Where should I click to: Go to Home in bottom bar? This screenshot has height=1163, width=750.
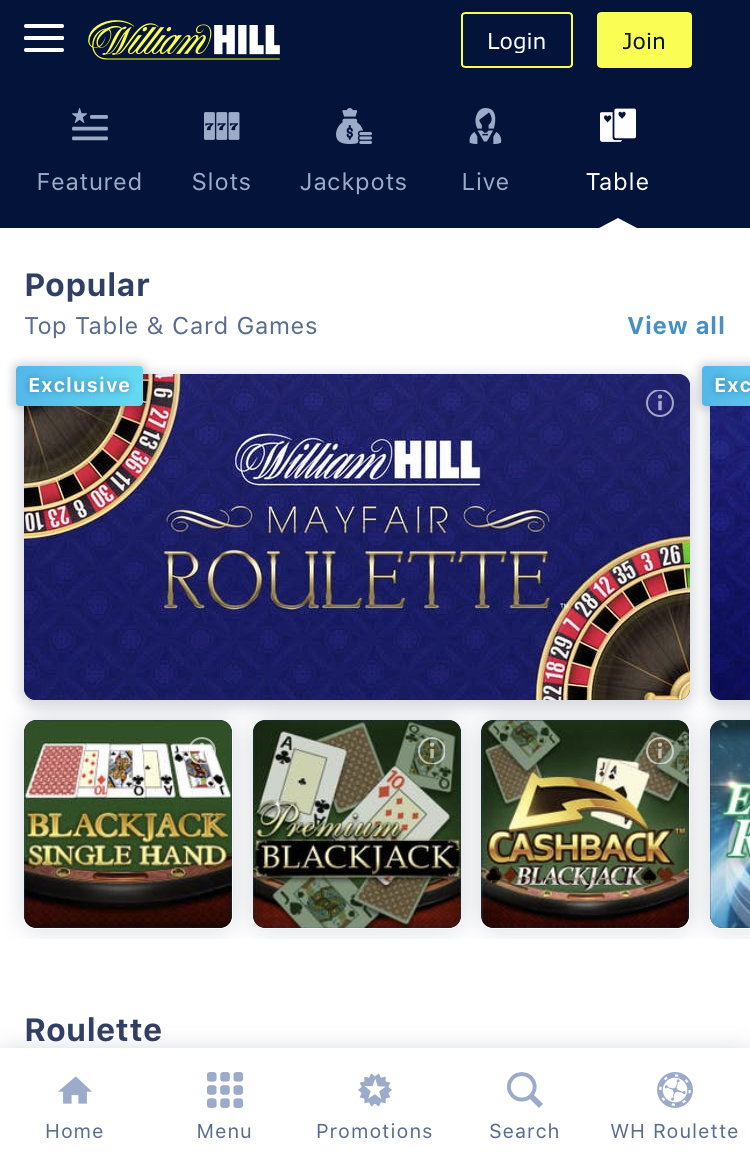pos(74,1106)
